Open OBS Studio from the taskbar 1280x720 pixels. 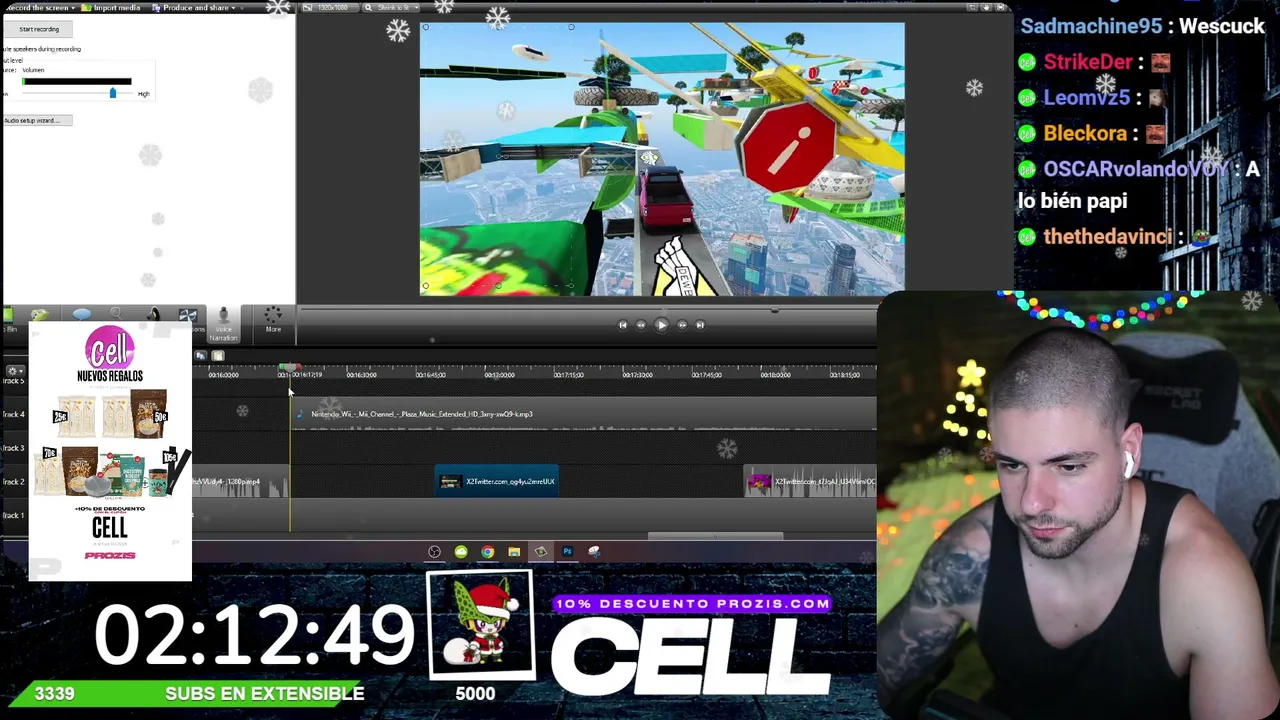435,552
